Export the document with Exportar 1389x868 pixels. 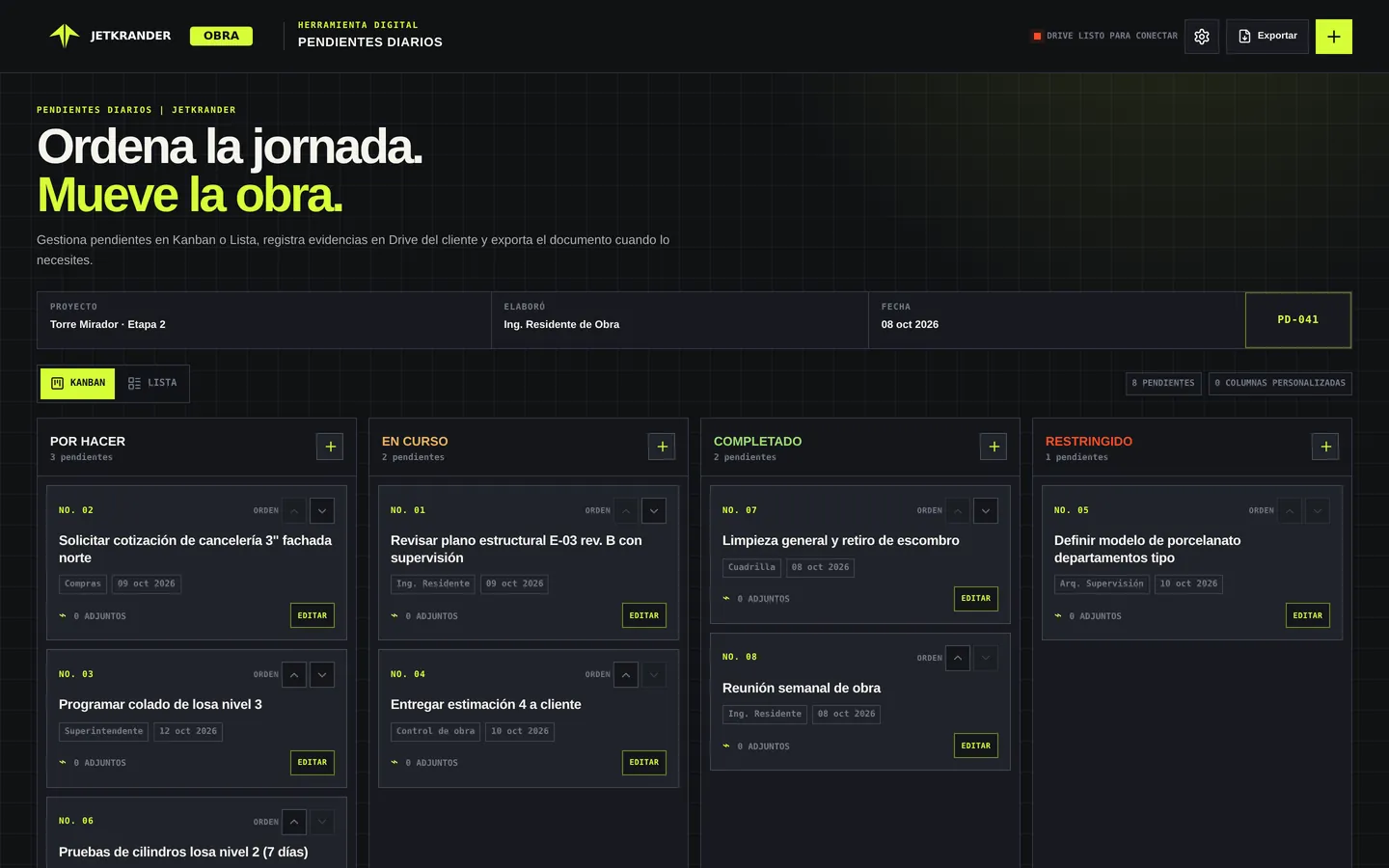pos(1267,37)
